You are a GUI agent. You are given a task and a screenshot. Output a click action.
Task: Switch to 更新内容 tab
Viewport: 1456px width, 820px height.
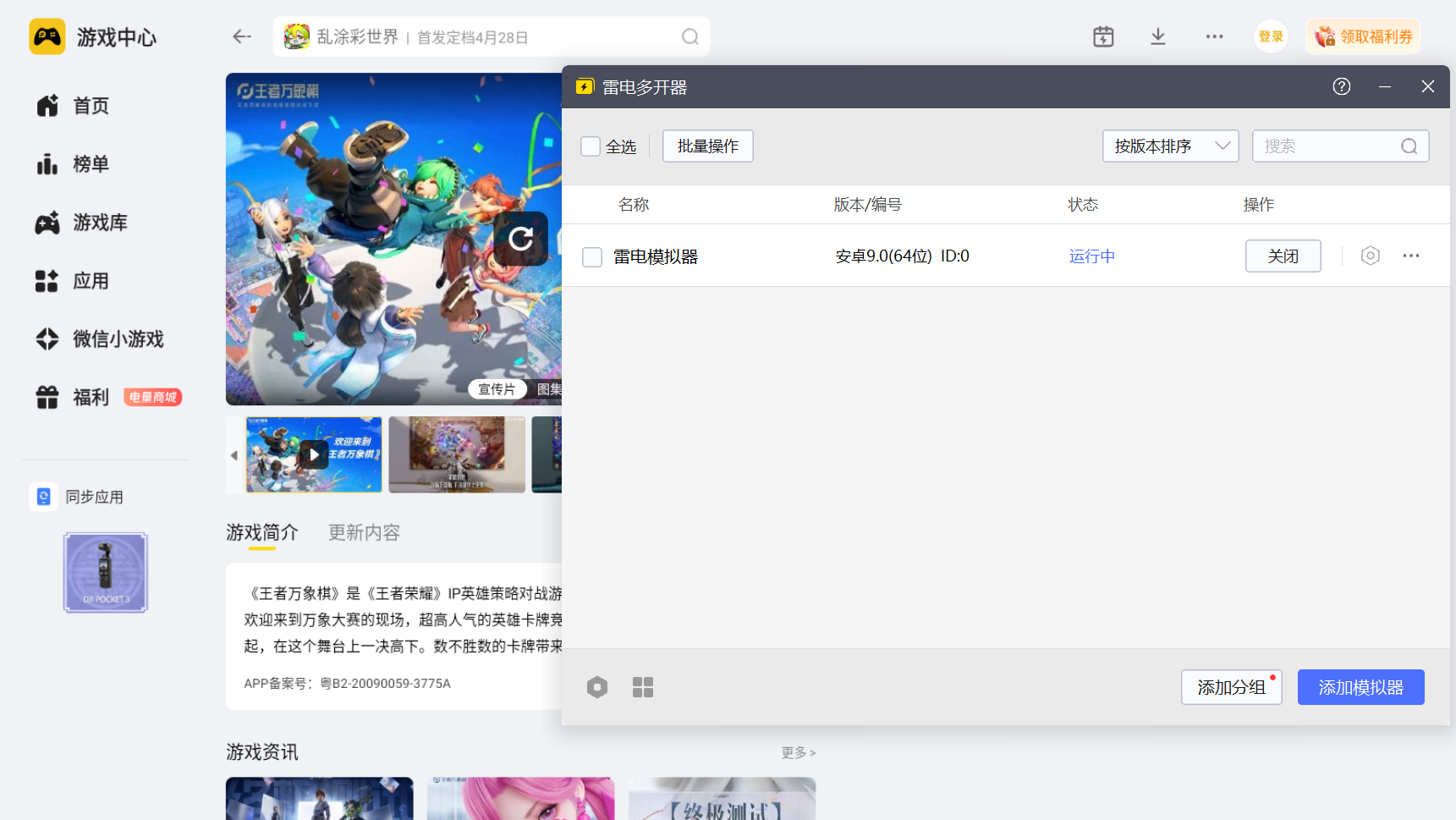pyautogui.click(x=364, y=532)
